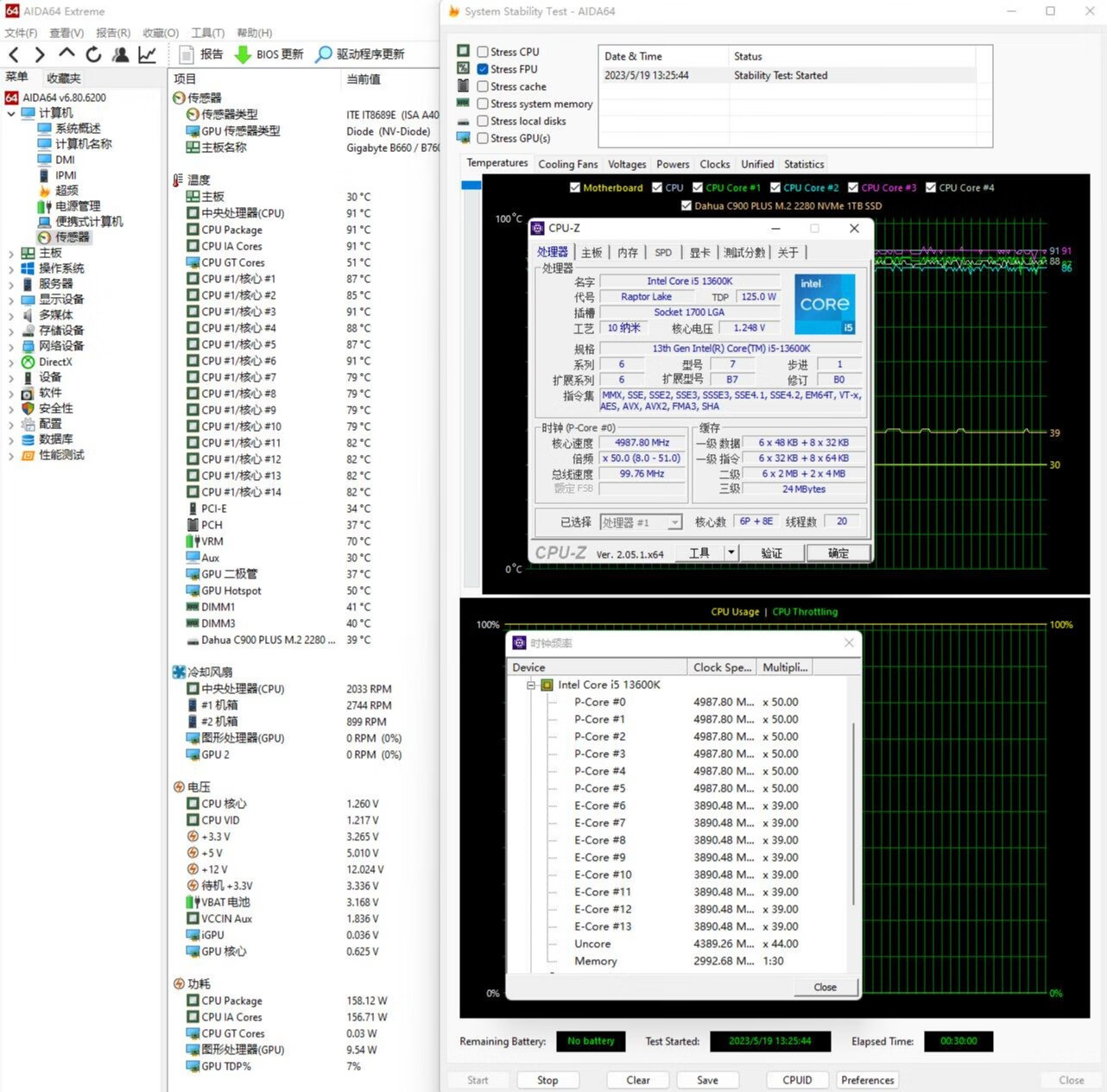Switch to the Voltages tab
The height and width of the screenshot is (1092, 1107).
pos(627,164)
